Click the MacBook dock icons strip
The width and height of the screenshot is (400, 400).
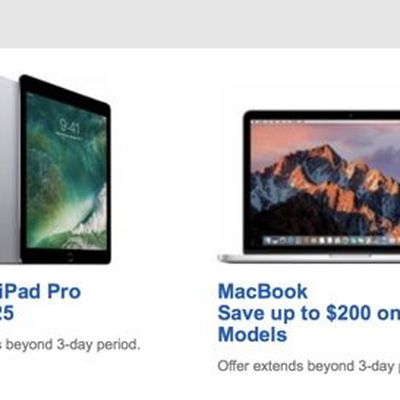[x=330, y=240]
